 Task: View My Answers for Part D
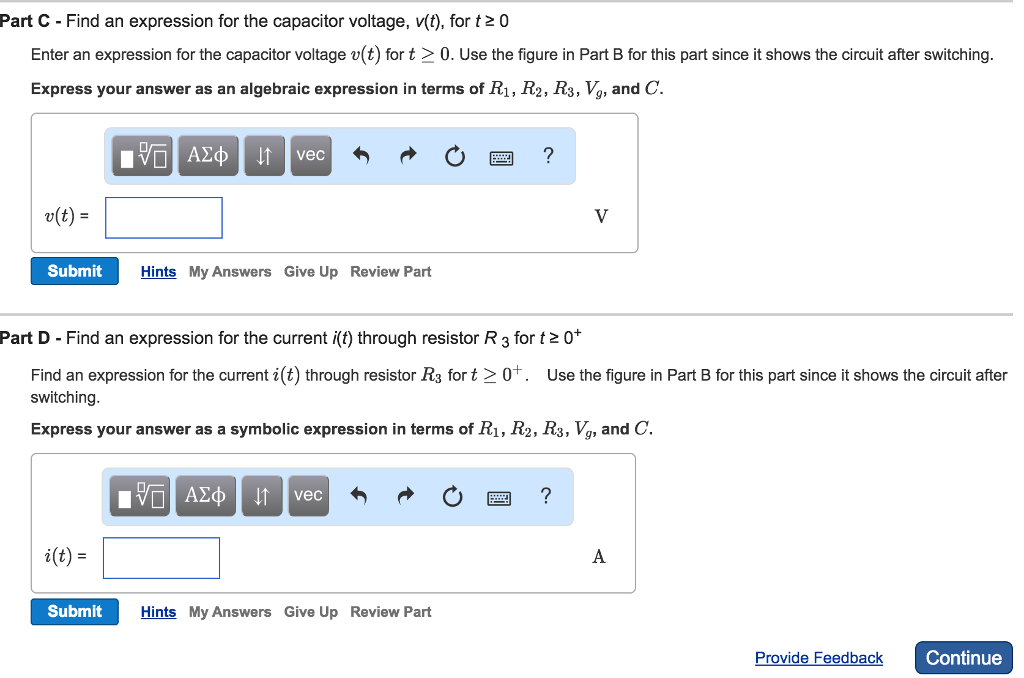[229, 611]
